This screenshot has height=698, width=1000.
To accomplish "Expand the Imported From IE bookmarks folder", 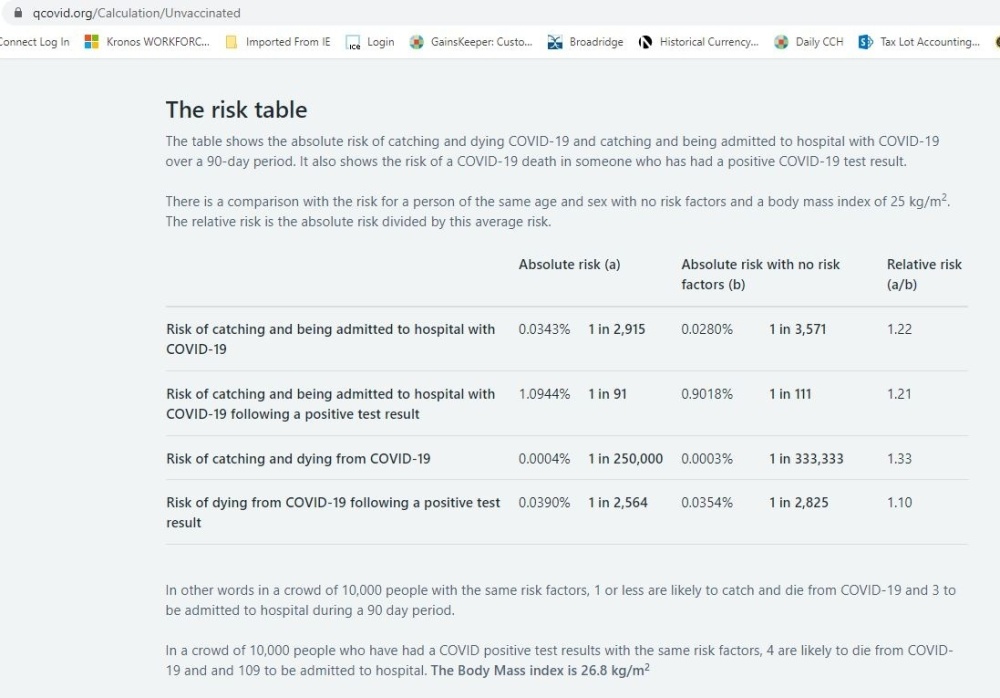I will (x=287, y=42).
